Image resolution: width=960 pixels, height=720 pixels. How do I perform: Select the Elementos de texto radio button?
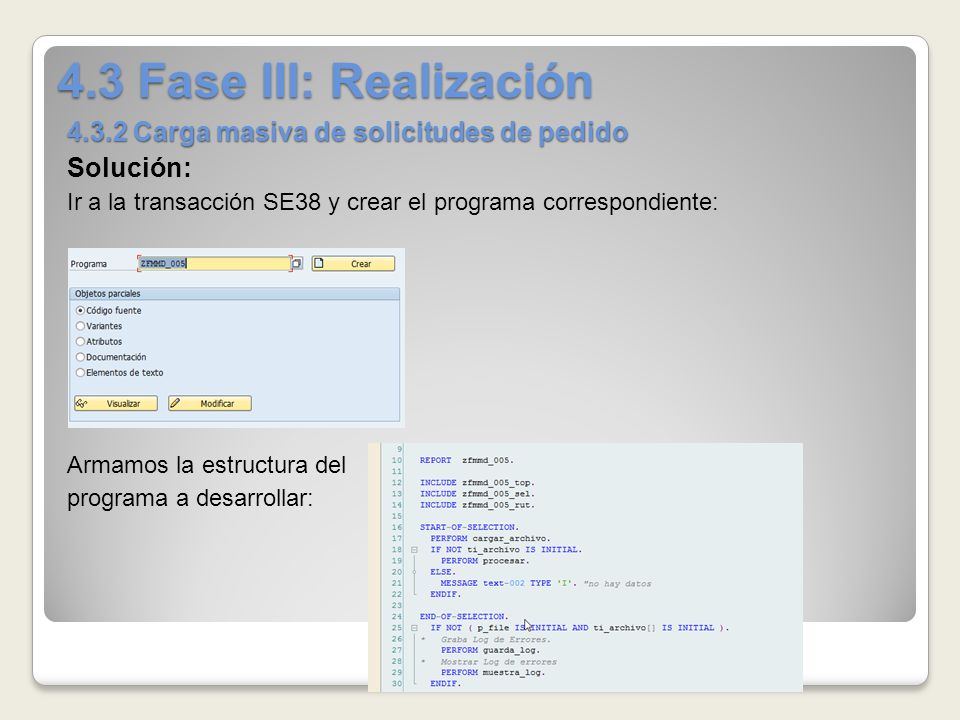[x=80, y=372]
